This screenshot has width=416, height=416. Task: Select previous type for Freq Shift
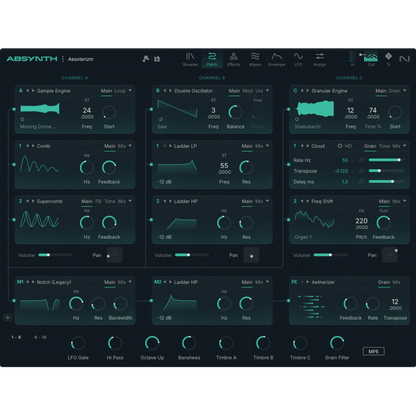(302, 201)
